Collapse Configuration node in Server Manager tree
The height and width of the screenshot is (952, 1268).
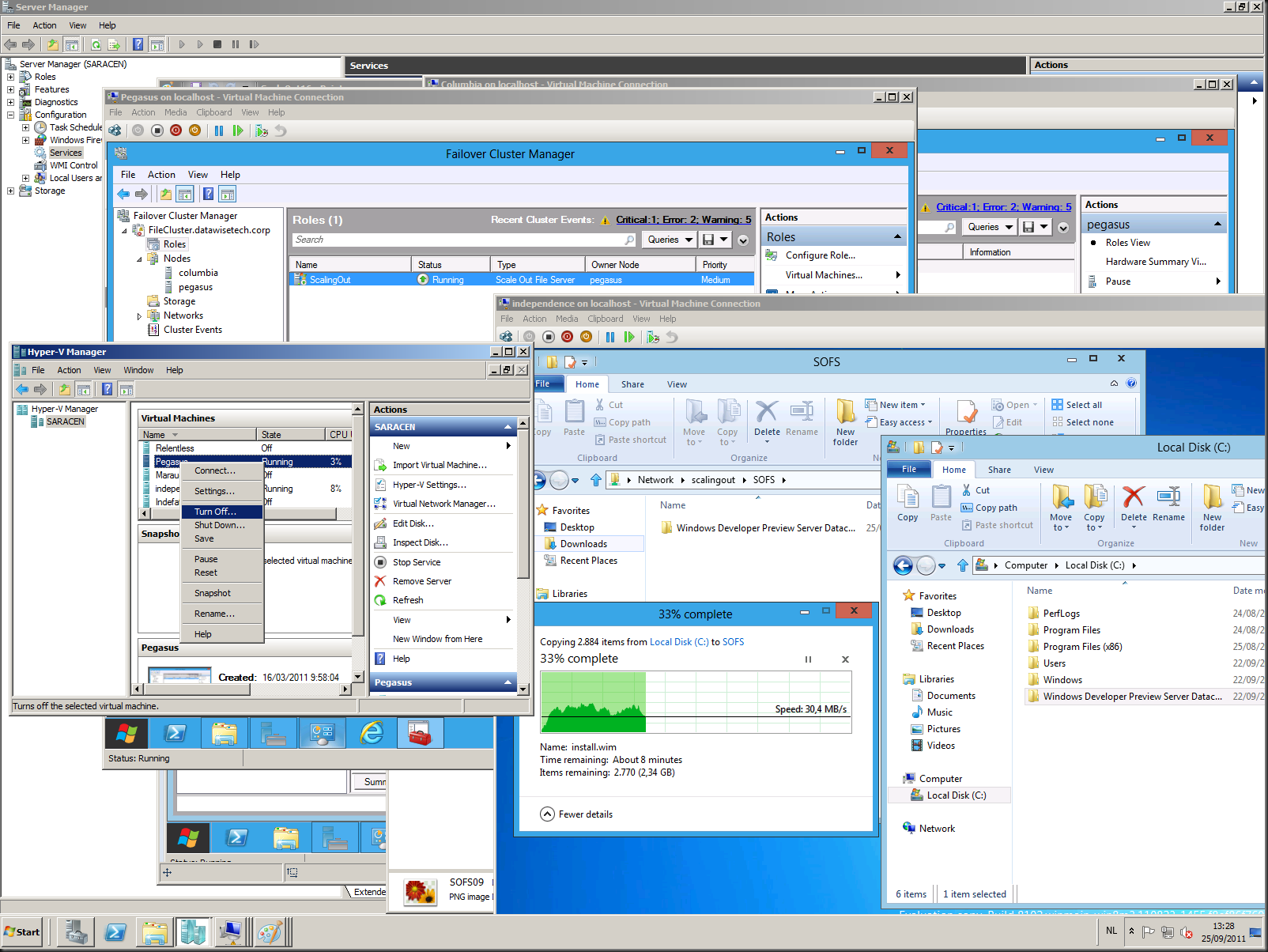coord(10,115)
